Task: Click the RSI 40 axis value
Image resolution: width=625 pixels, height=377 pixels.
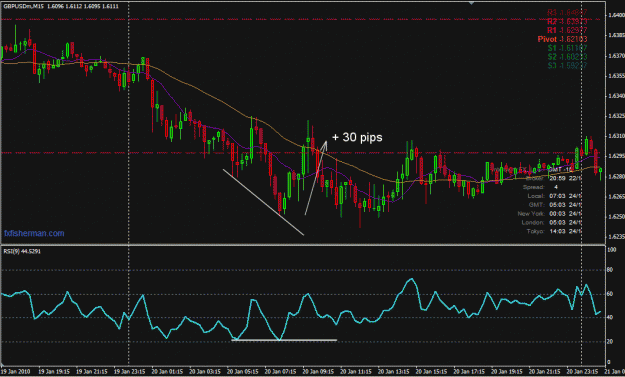Action: (610, 317)
